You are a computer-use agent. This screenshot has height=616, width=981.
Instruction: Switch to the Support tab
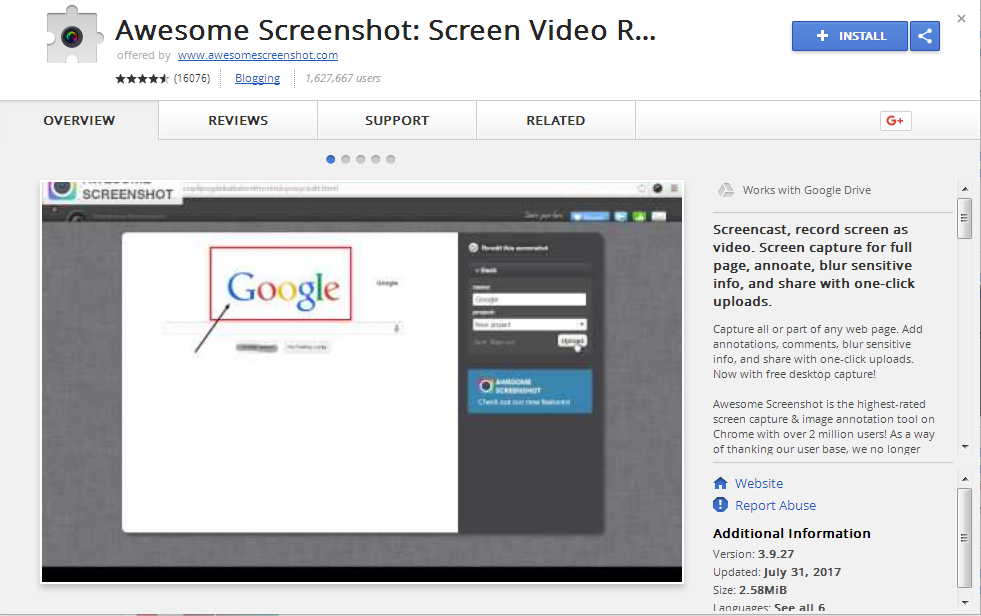point(397,121)
